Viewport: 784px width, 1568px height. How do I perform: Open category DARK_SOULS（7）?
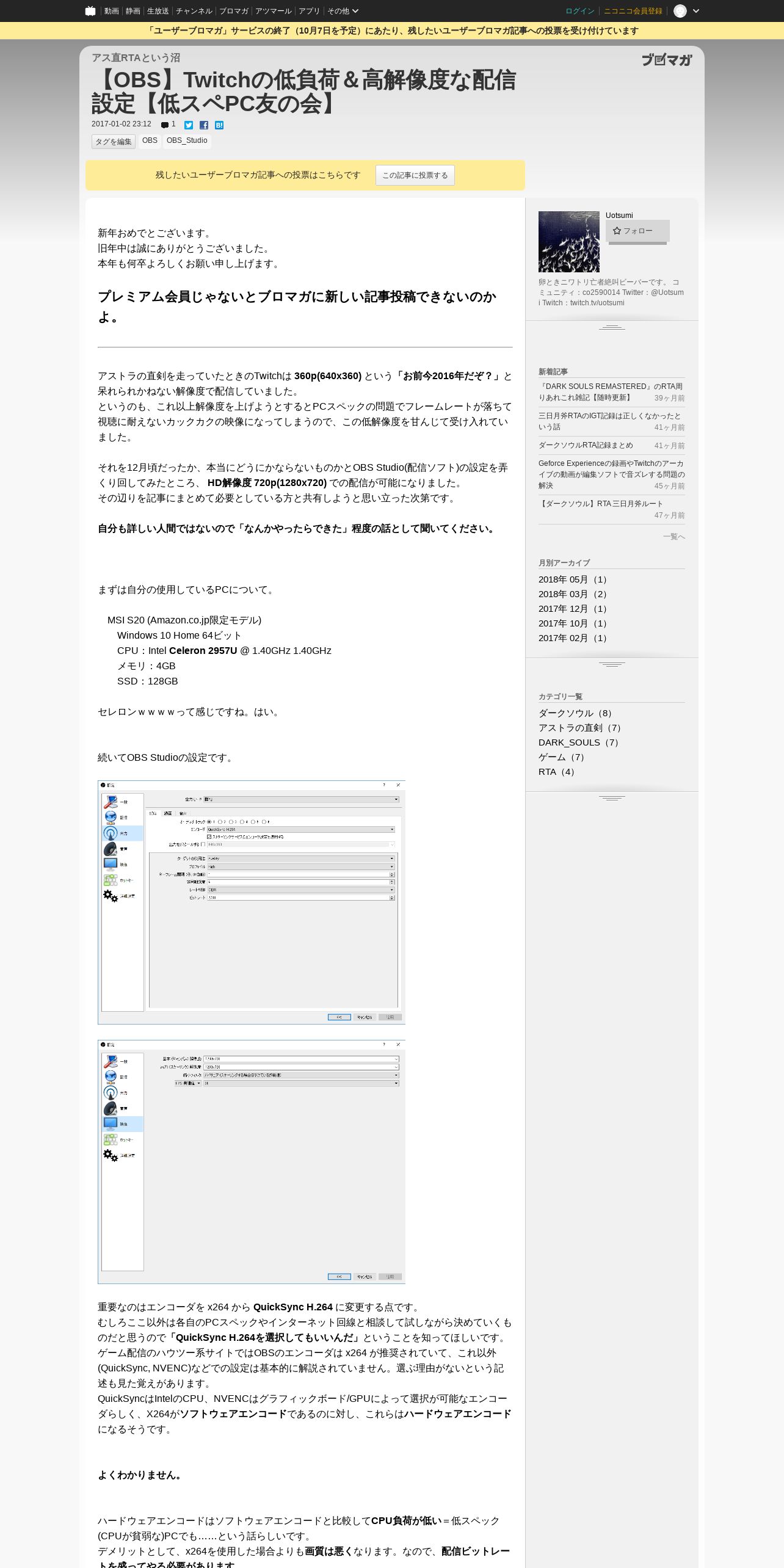(x=581, y=742)
